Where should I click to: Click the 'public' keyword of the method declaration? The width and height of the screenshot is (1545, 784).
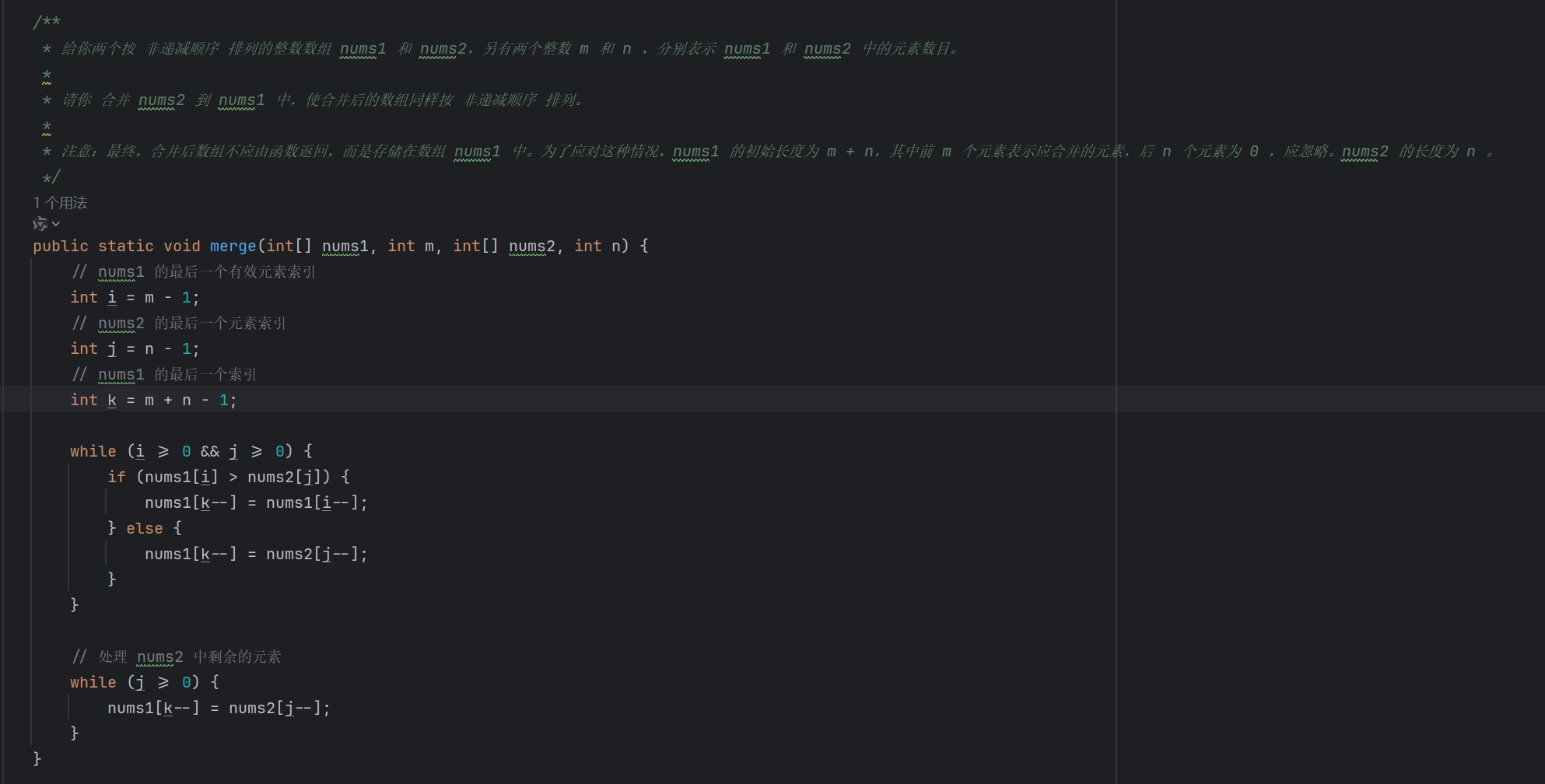coord(61,247)
